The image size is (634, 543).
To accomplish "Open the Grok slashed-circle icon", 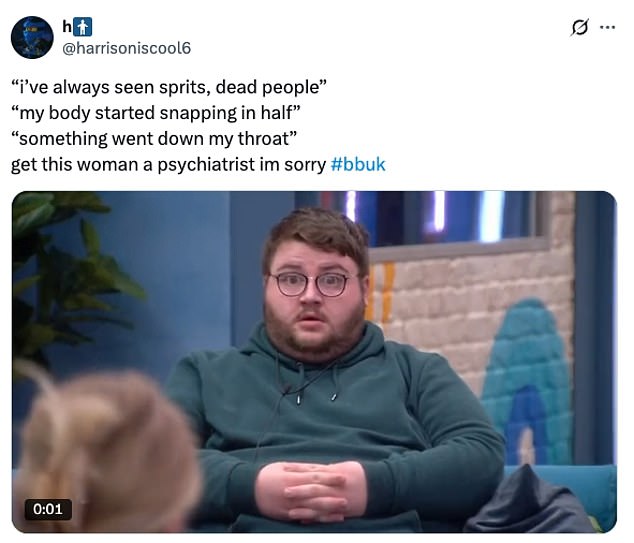I will (x=579, y=27).
